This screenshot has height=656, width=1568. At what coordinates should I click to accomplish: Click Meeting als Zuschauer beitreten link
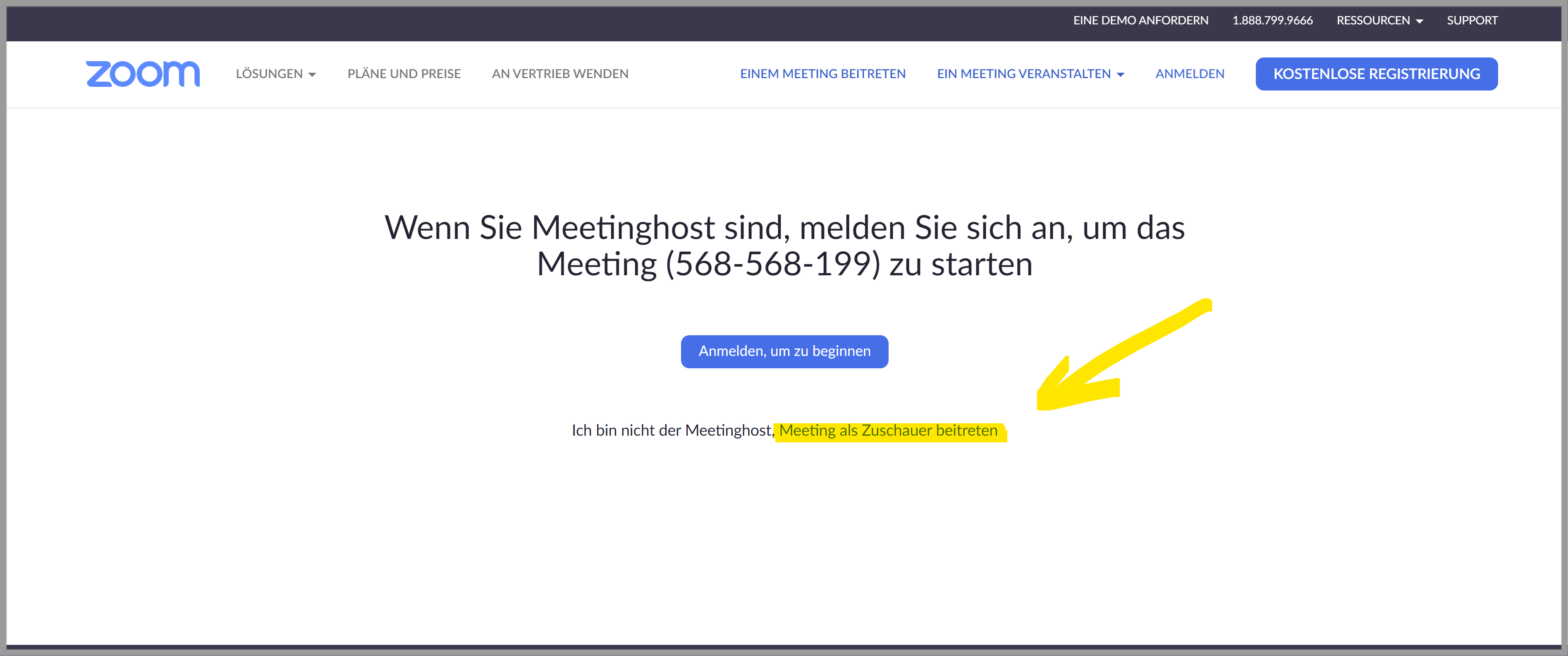888,430
